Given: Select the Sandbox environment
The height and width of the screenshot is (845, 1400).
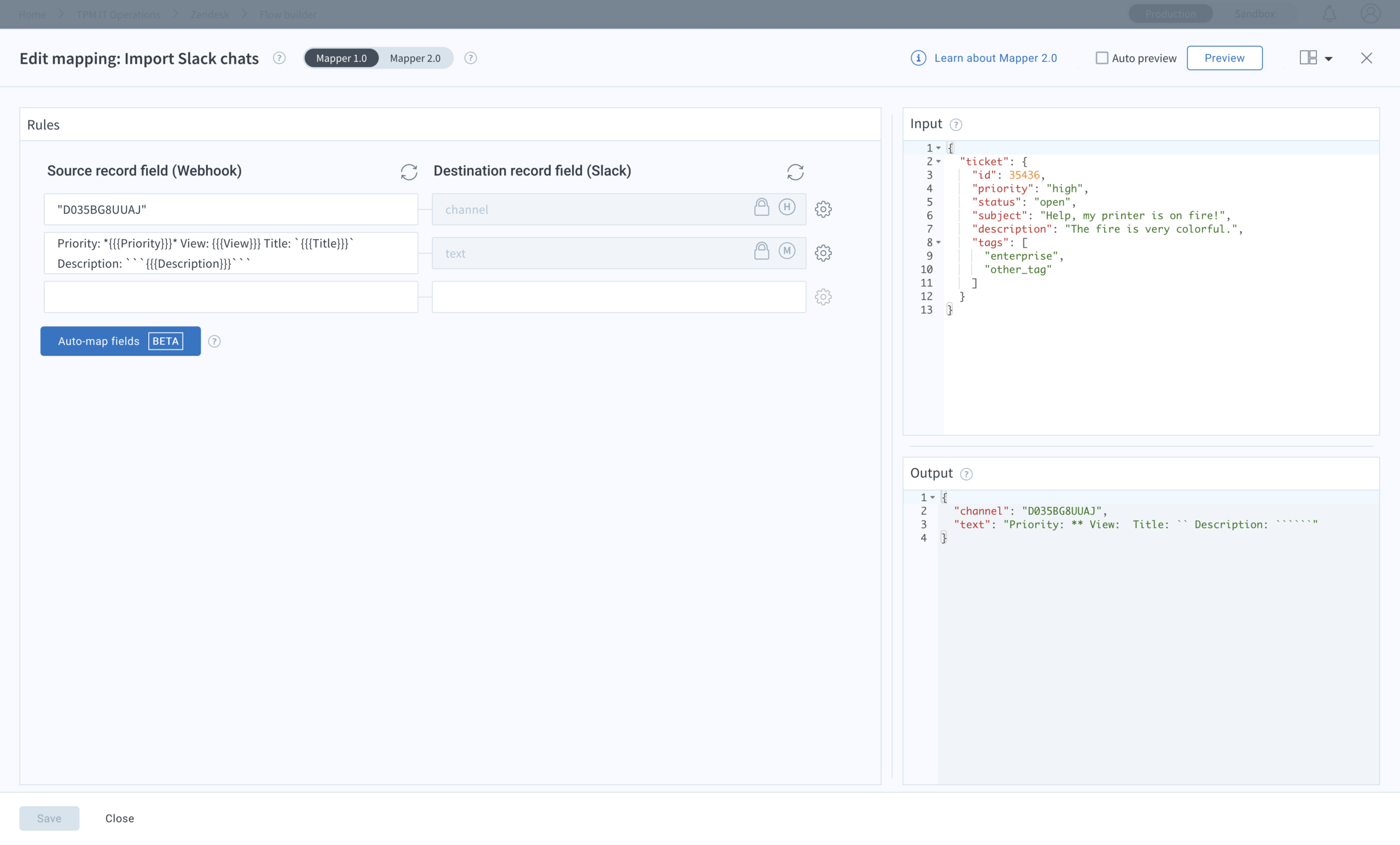Looking at the screenshot, I should coord(1255,14).
